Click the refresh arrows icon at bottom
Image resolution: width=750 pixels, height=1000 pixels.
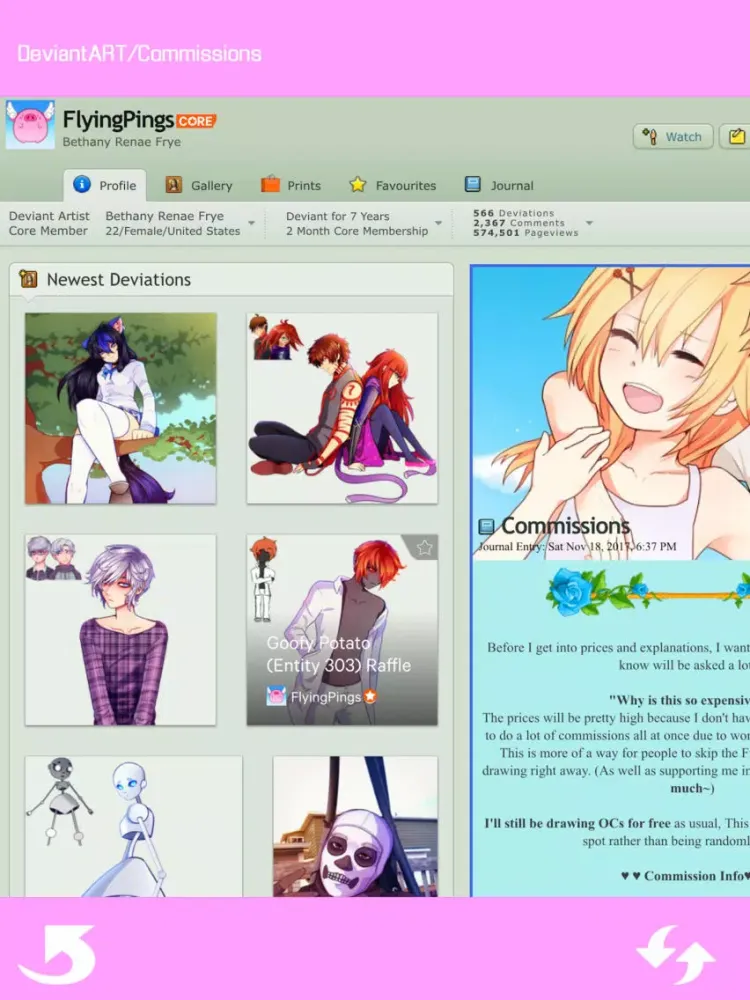(x=675, y=955)
